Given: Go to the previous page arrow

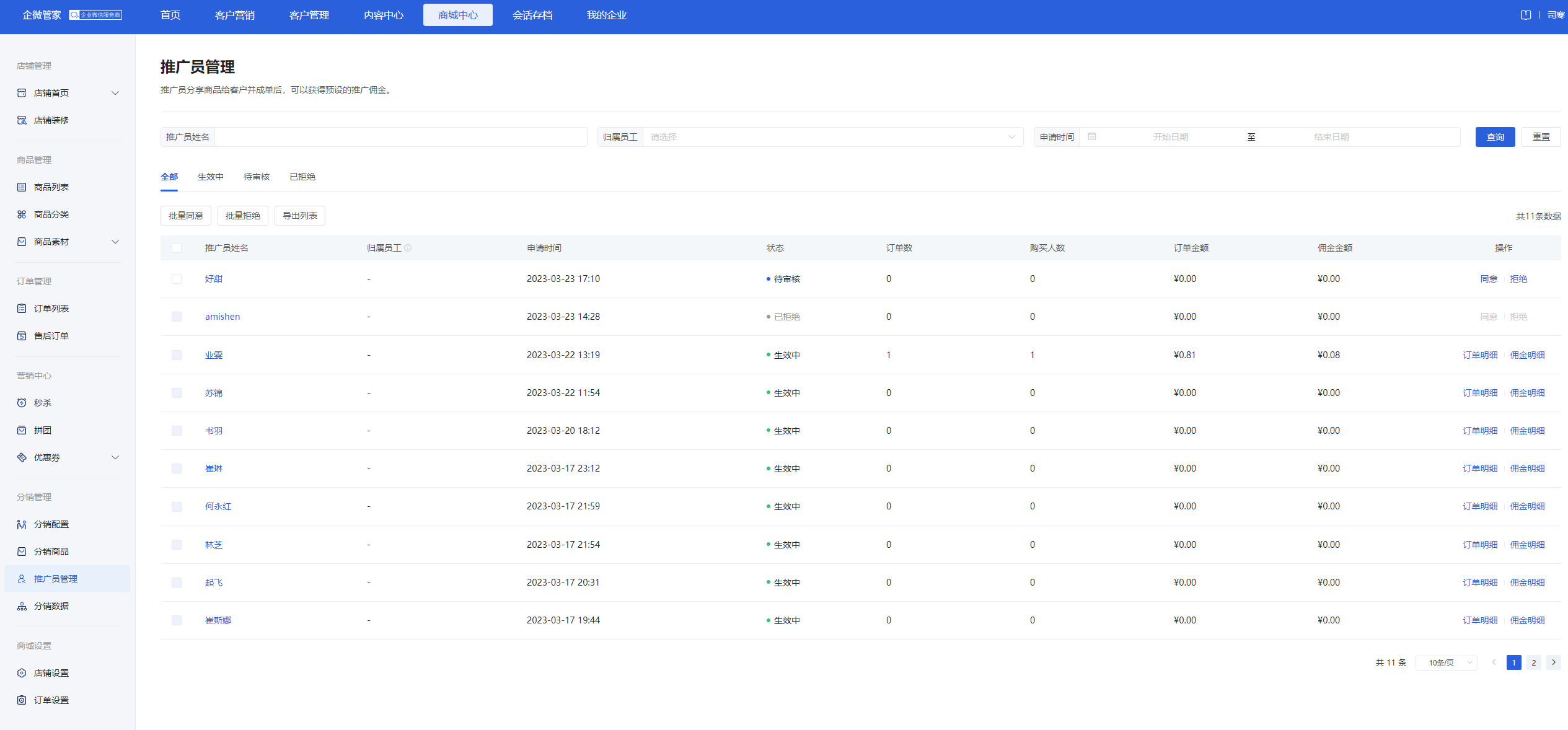Looking at the screenshot, I should point(1494,662).
